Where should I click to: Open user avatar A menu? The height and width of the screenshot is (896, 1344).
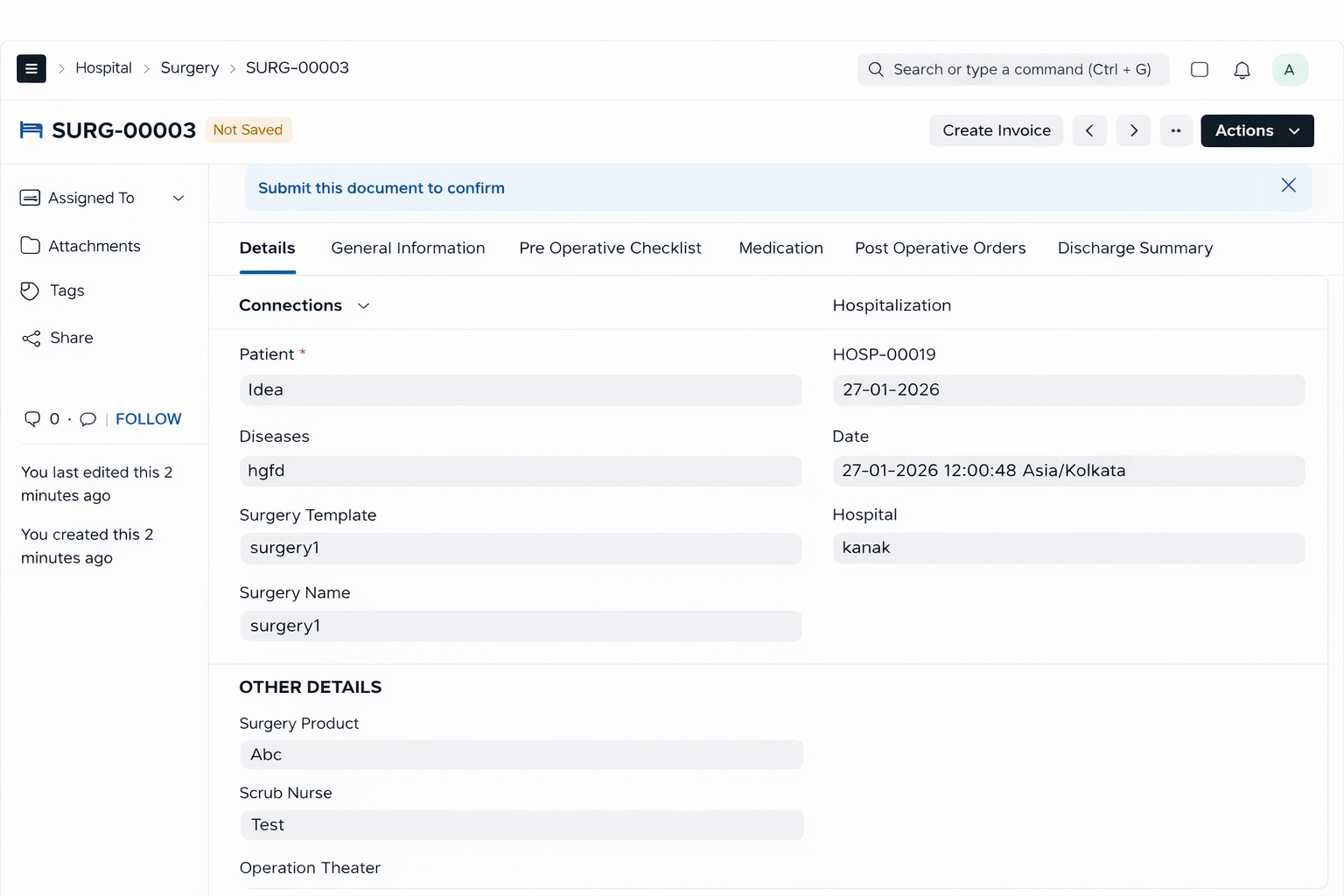[1290, 70]
